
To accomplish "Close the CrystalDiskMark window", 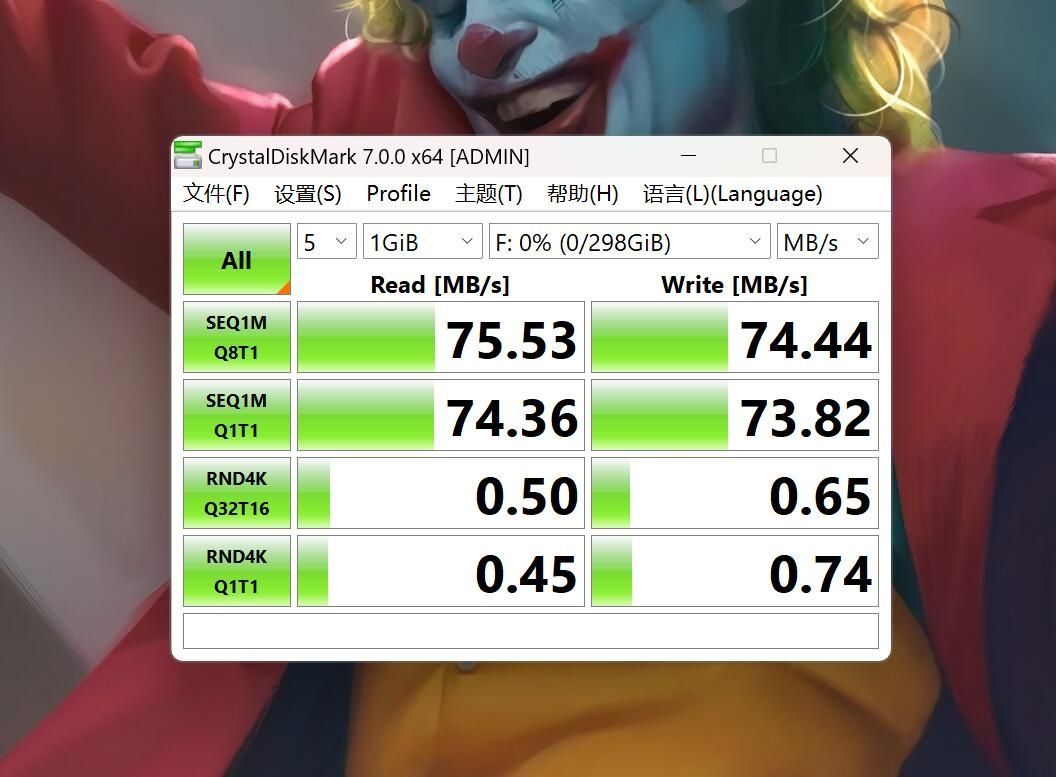I will tap(851, 156).
